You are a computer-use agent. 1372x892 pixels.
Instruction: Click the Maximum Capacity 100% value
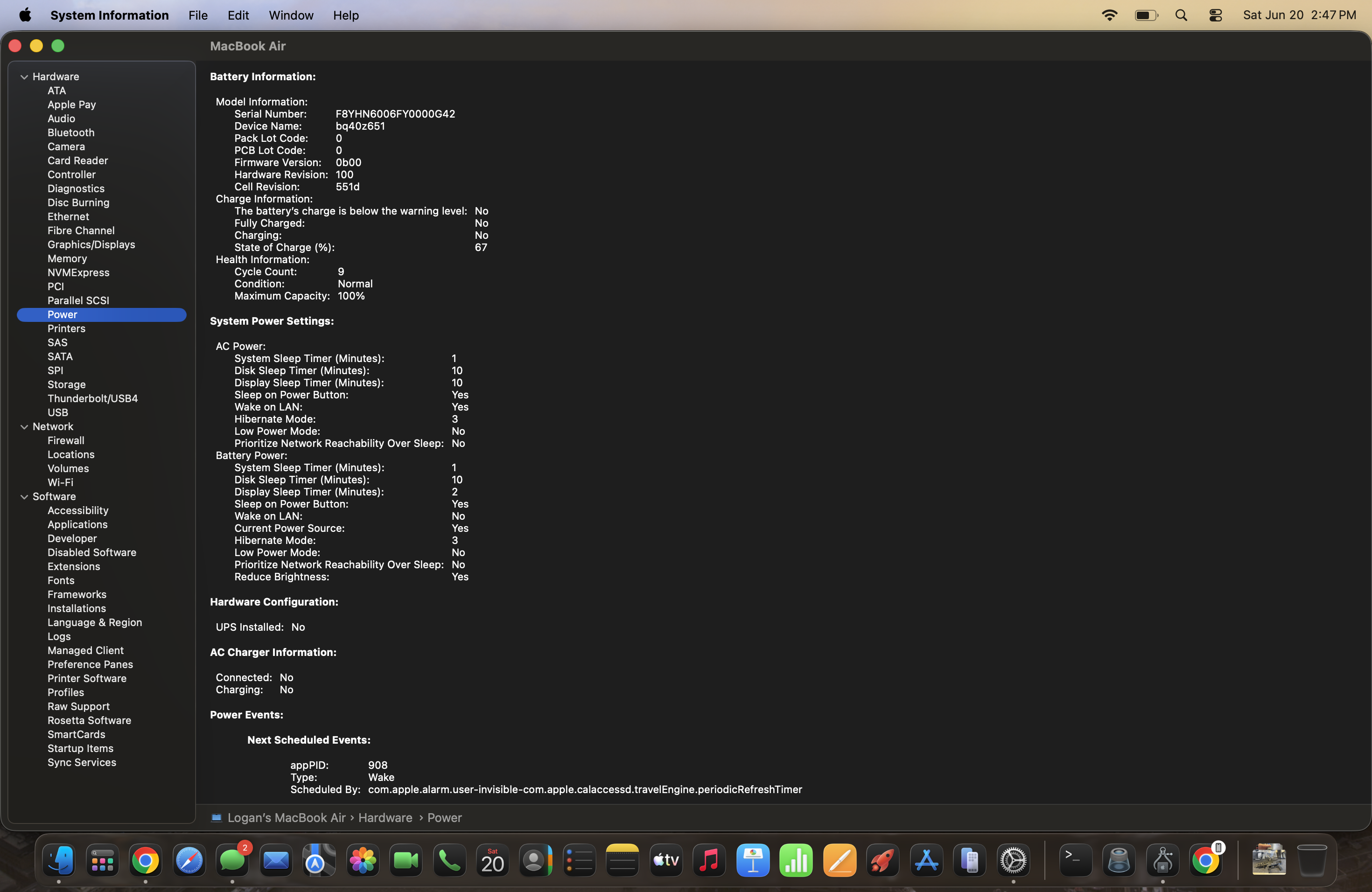coord(351,296)
